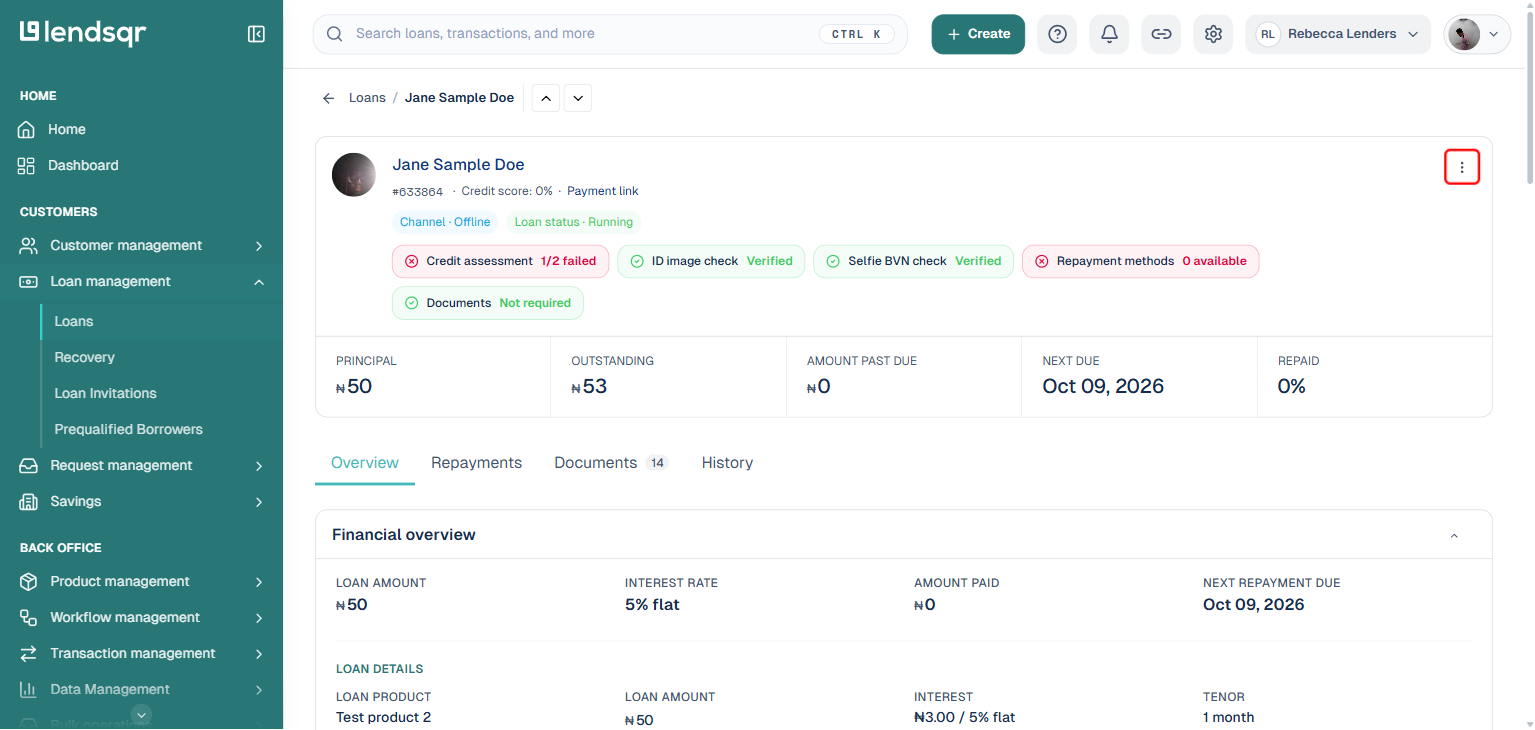
Task: Expand Data Management menu
Action: click(259, 690)
